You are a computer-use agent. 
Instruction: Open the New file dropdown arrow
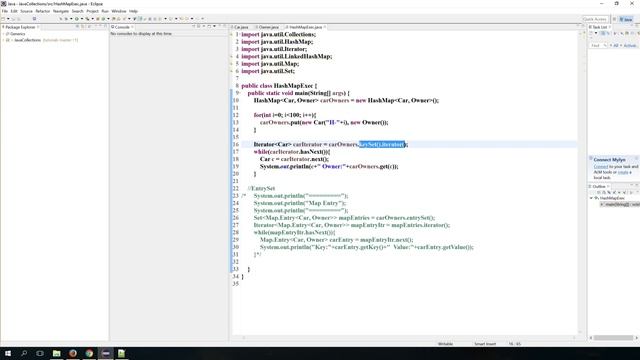(x=8, y=19)
